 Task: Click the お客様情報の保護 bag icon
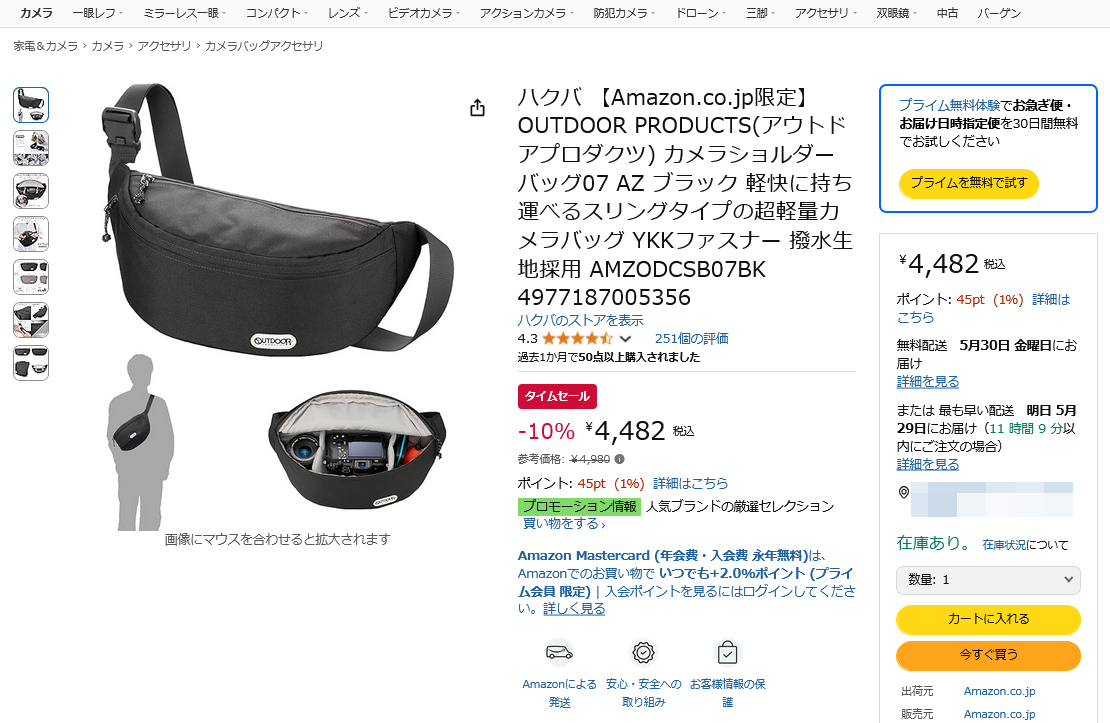click(727, 652)
